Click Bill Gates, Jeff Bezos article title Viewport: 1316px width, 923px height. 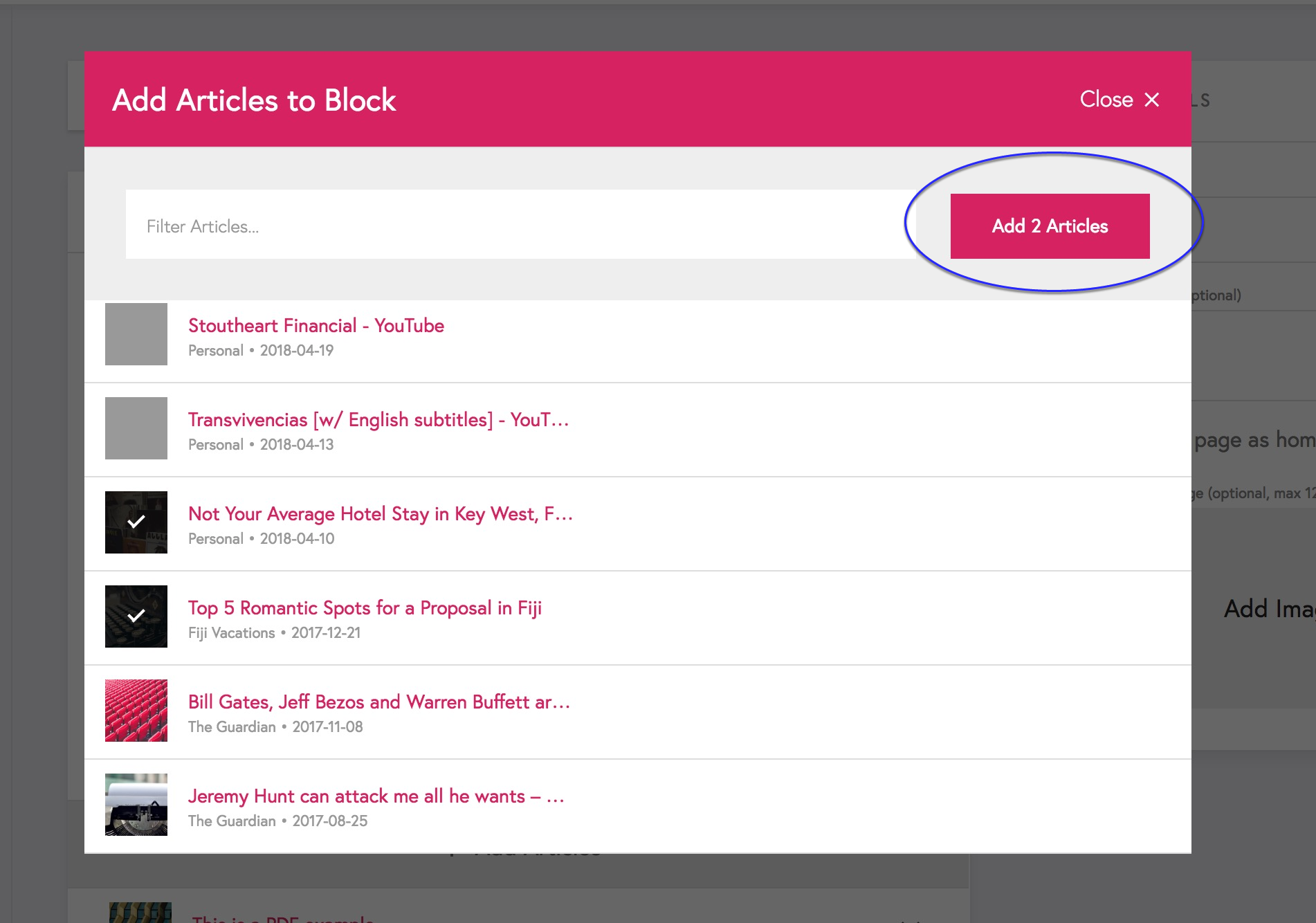pyautogui.click(x=379, y=702)
